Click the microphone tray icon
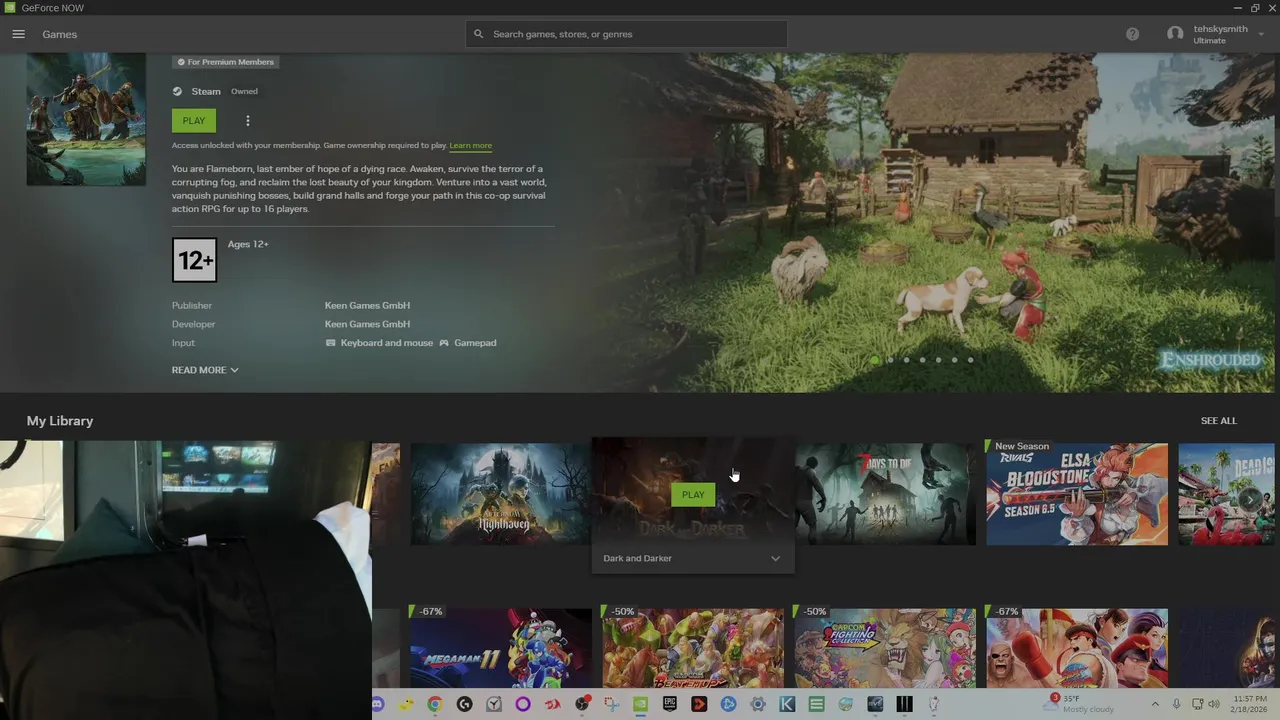Image resolution: width=1280 pixels, height=720 pixels. (x=1177, y=704)
